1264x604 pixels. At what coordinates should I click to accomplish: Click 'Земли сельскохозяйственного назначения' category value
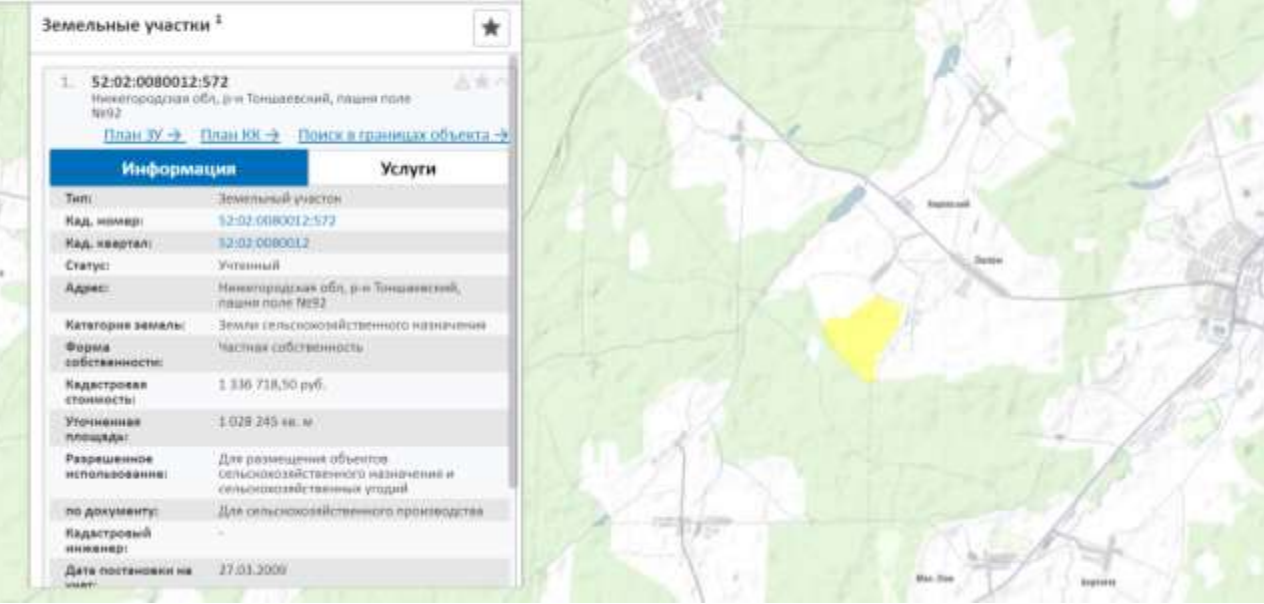coord(351,326)
